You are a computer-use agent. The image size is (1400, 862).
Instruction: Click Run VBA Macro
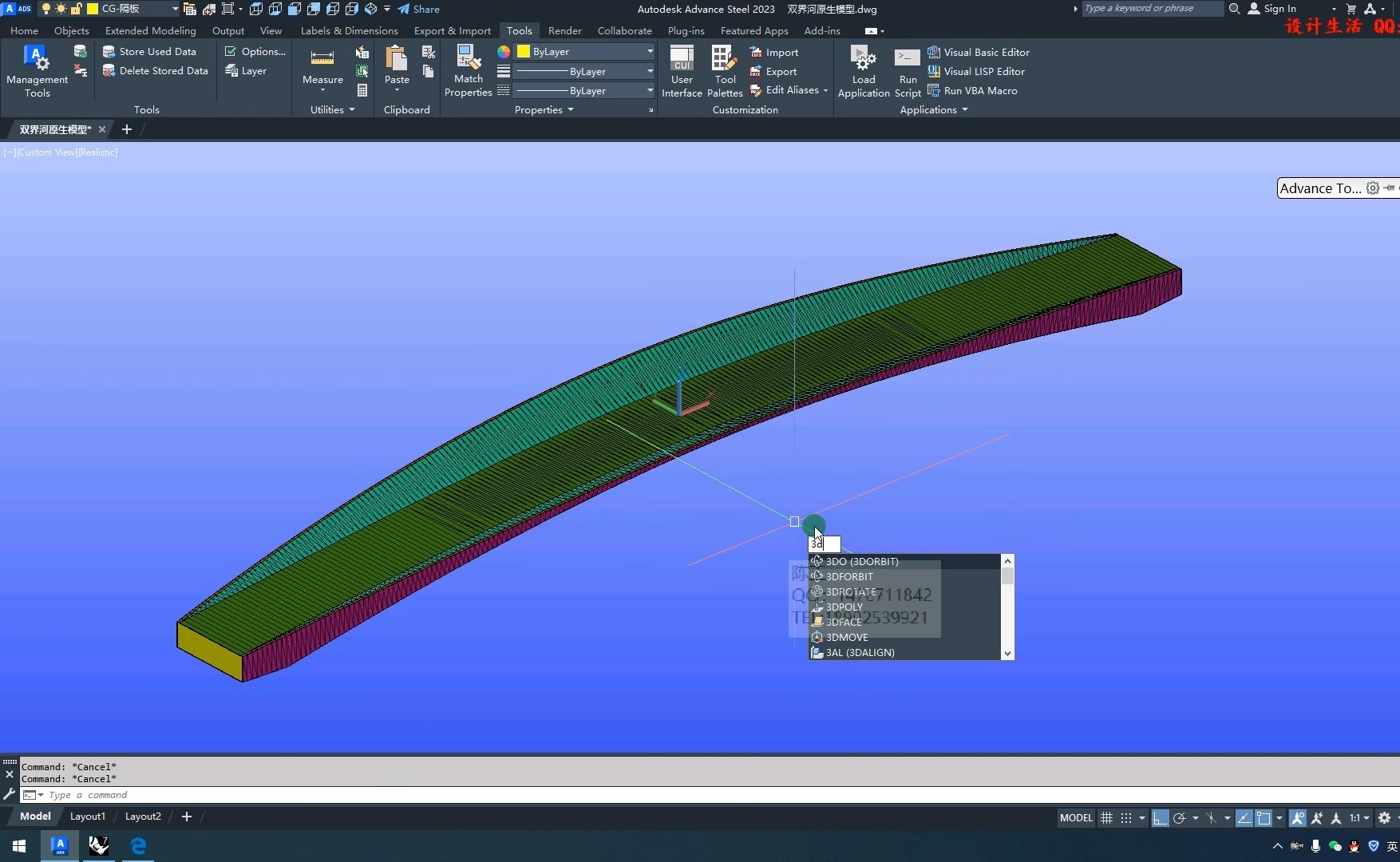[972, 90]
